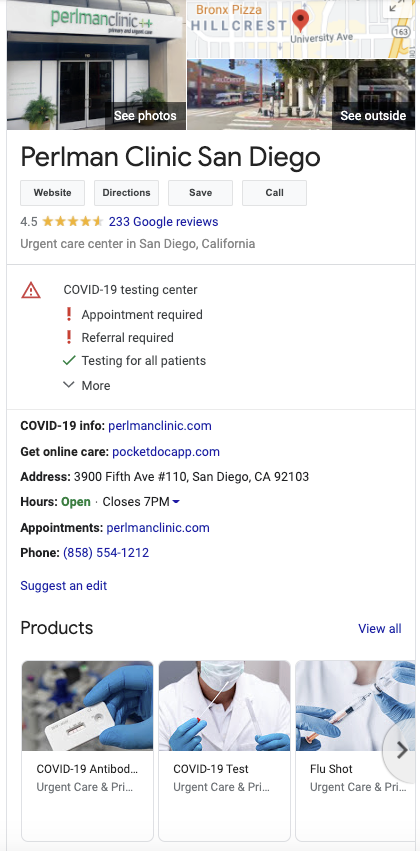This screenshot has height=851, width=420.
Task: Click Suggest an edit
Action: tap(63, 586)
